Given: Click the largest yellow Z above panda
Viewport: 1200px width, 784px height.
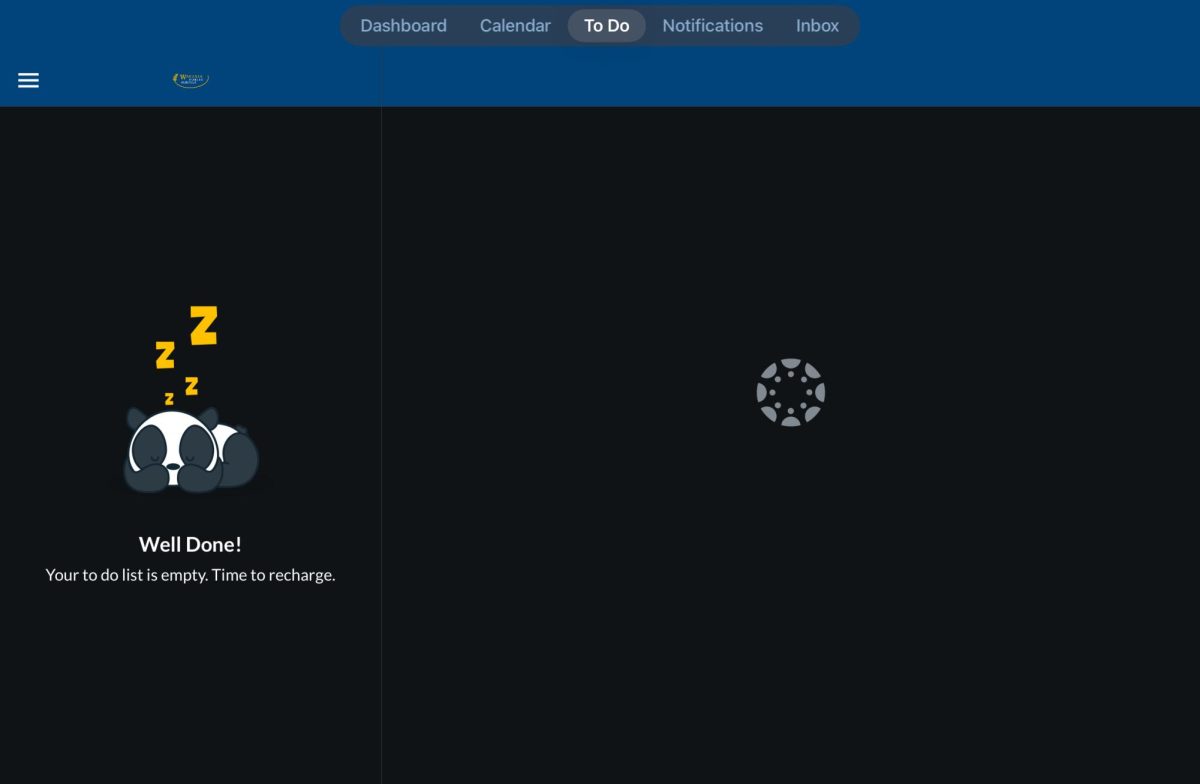Looking at the screenshot, I should pyautogui.click(x=204, y=326).
